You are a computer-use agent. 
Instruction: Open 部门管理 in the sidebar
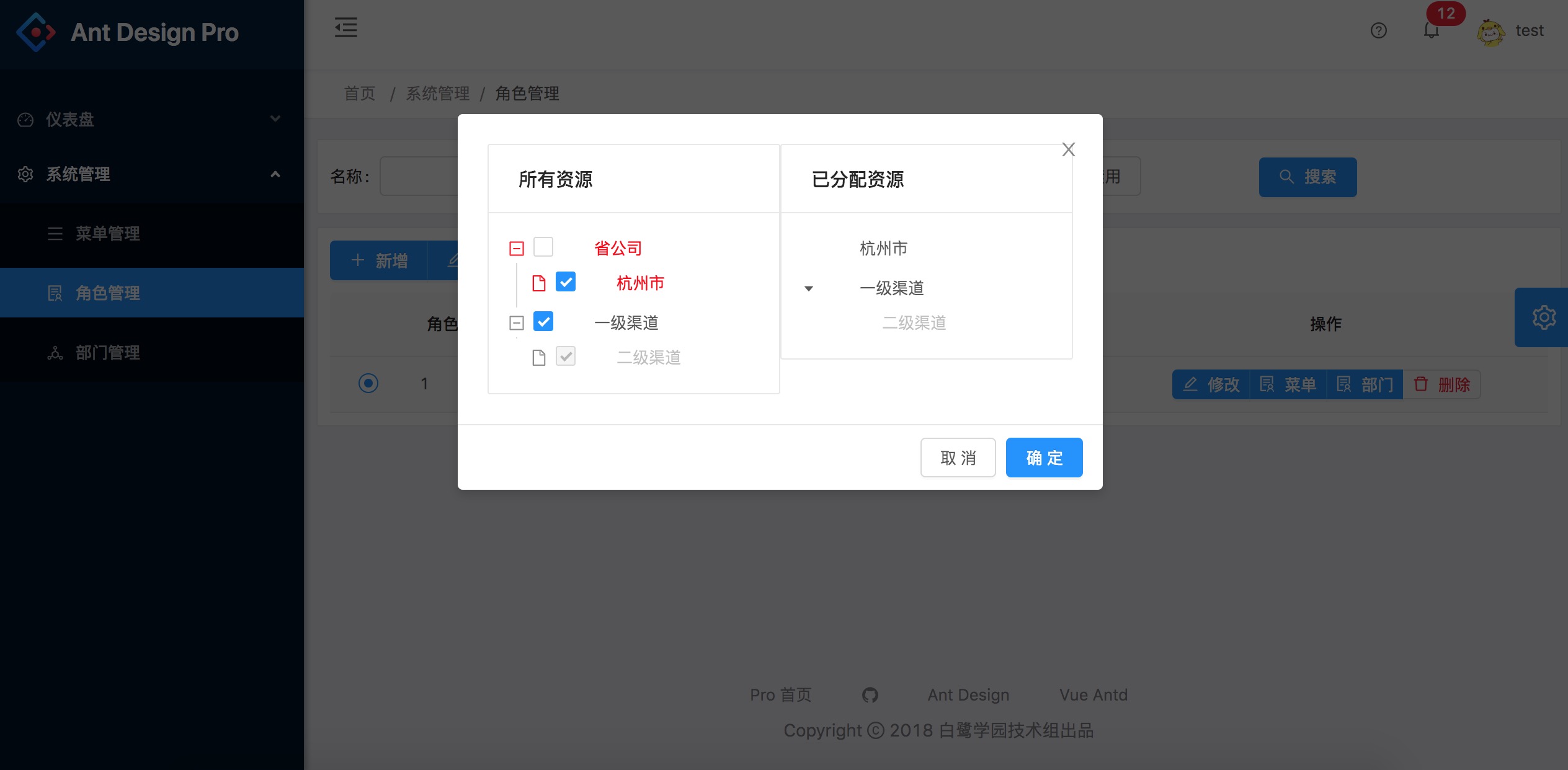[x=107, y=353]
